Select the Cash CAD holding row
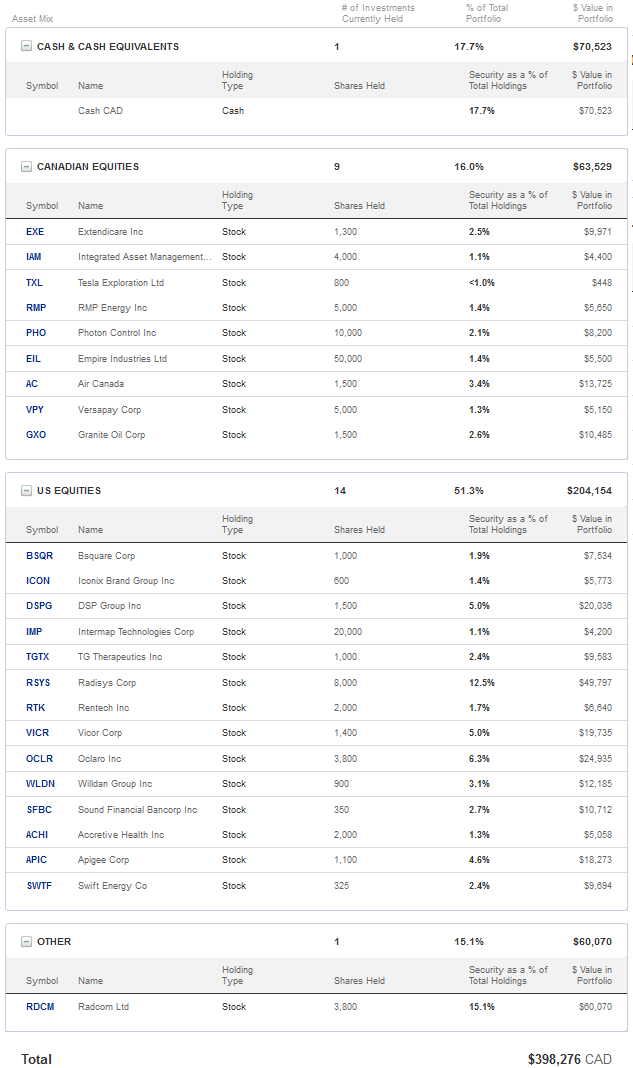 100,111
